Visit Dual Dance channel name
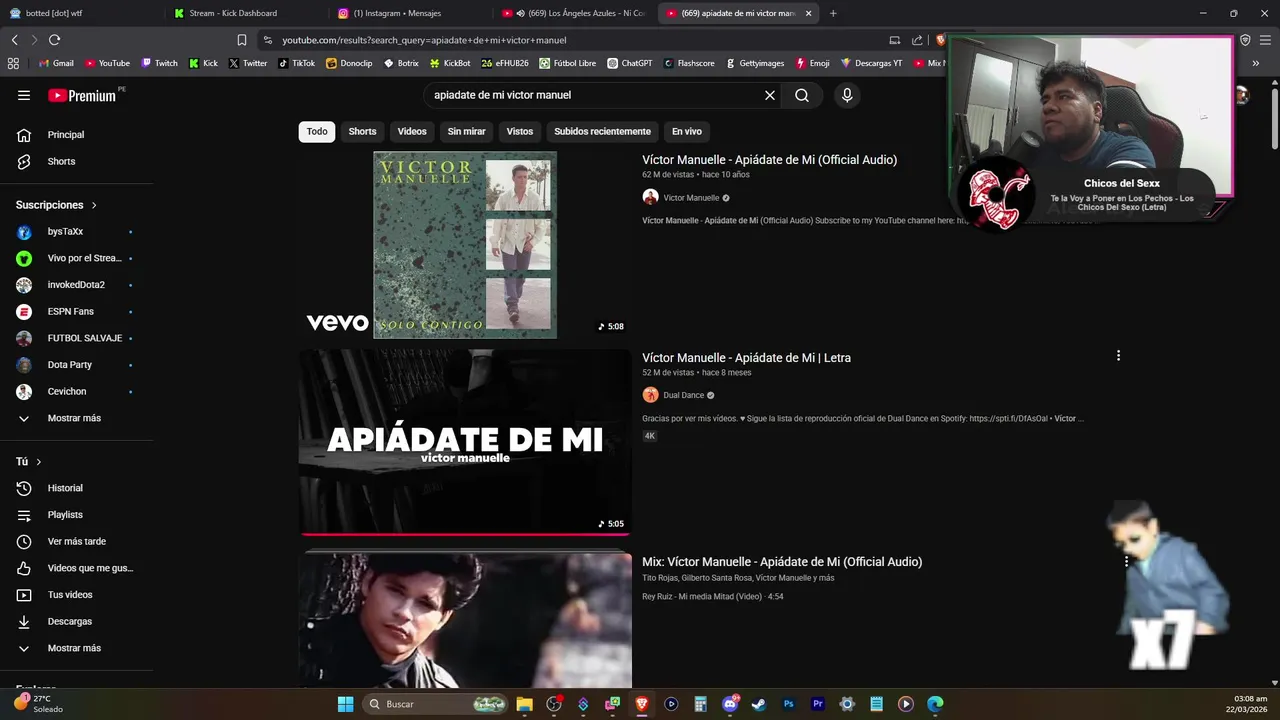 coord(684,395)
